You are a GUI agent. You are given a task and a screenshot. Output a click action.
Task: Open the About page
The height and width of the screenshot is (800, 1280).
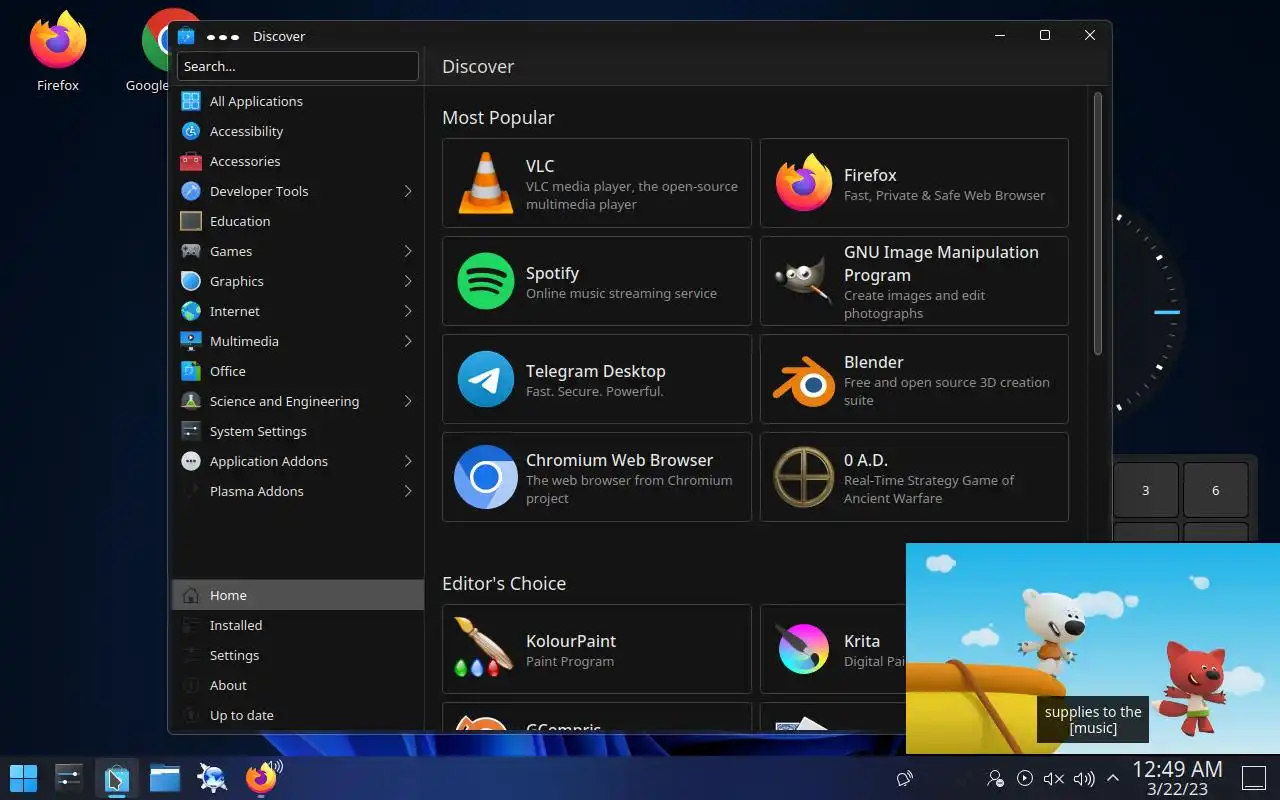(x=298, y=685)
